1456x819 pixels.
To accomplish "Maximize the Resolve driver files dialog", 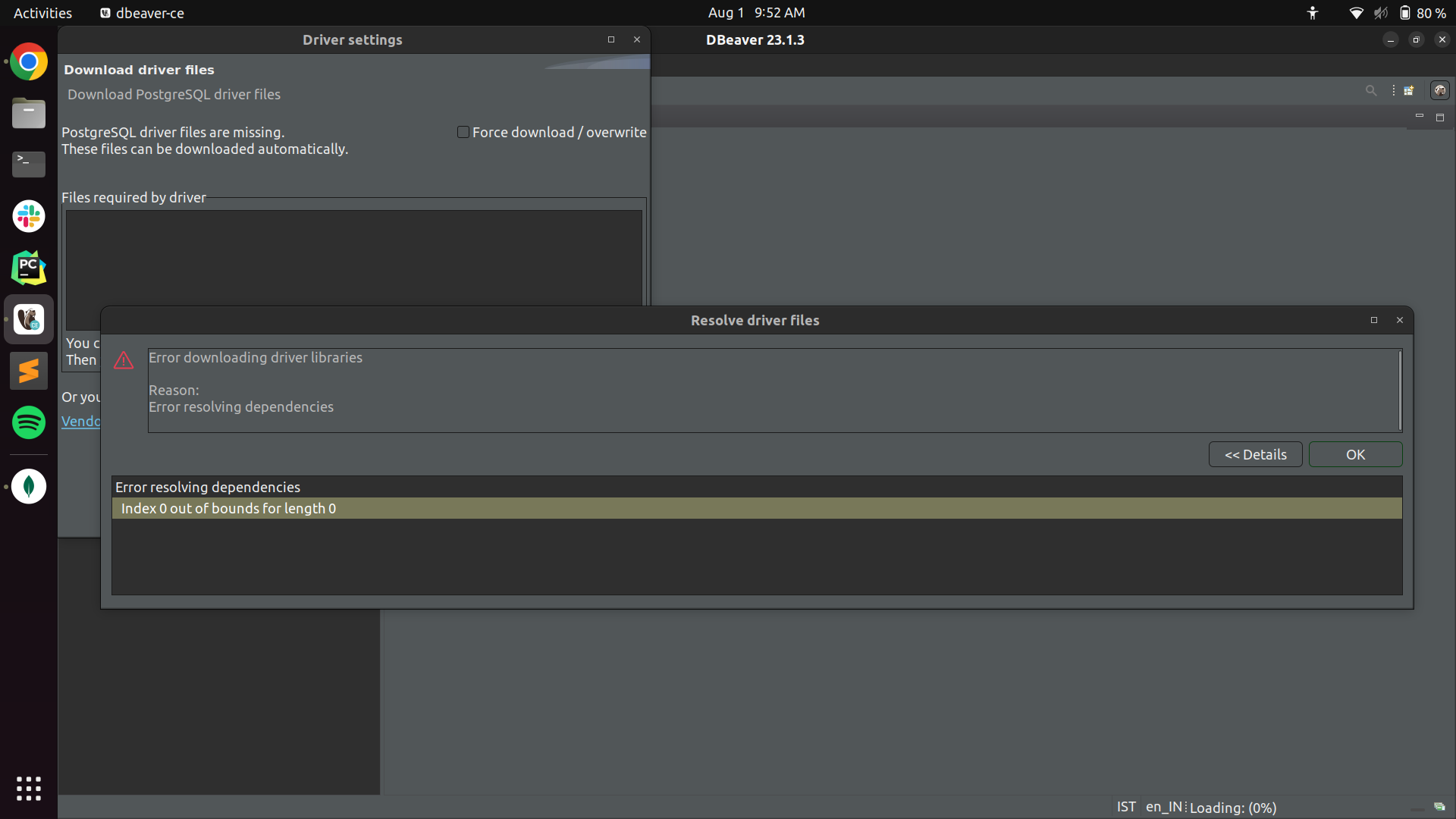I will tap(1373, 320).
